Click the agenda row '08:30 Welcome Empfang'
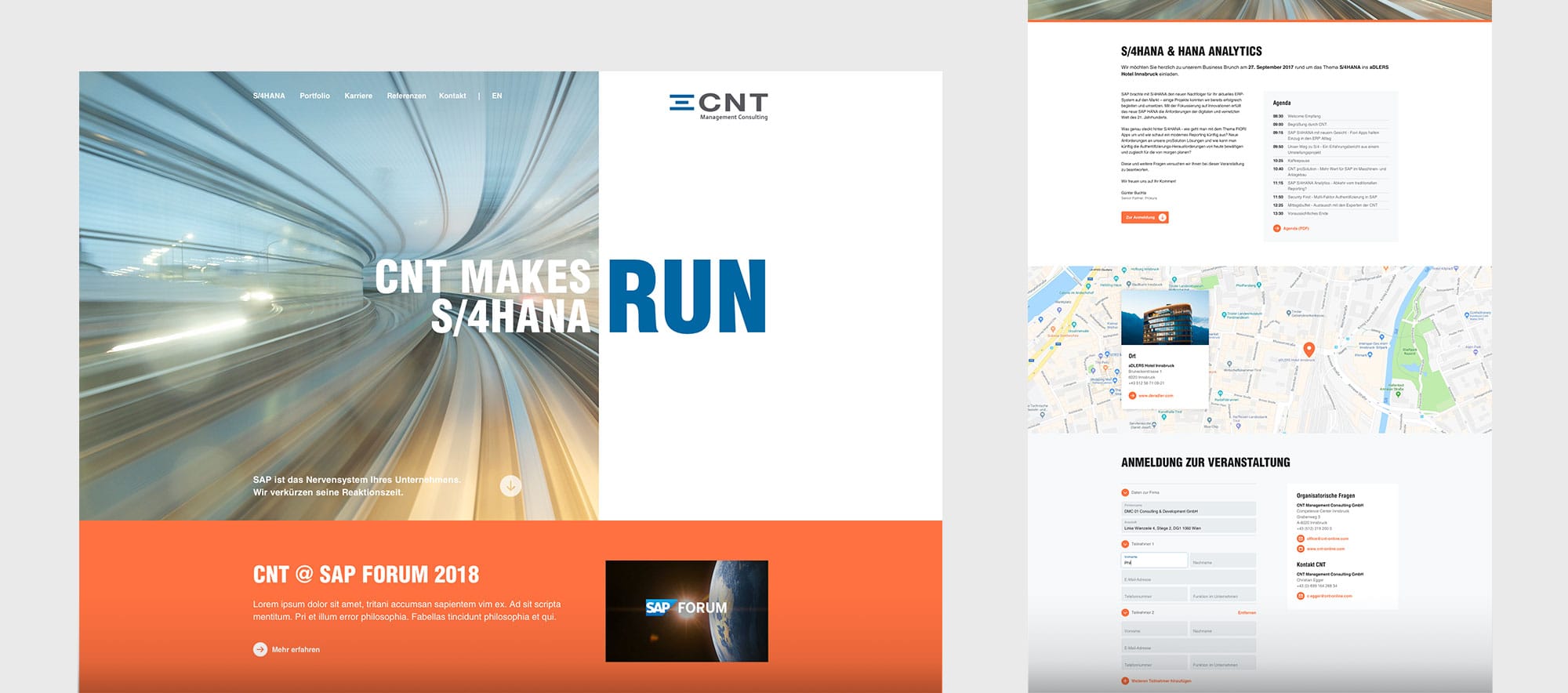The height and width of the screenshot is (693, 1568). pos(1330,116)
